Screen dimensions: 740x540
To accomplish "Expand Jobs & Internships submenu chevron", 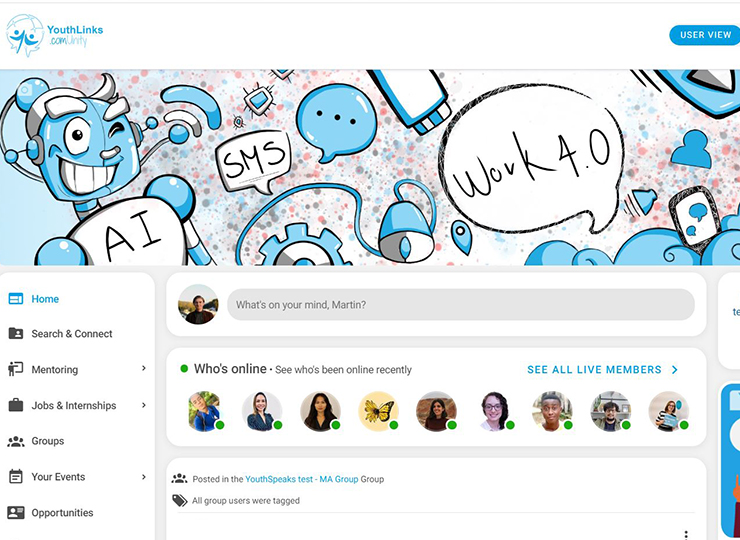I will click(x=144, y=405).
